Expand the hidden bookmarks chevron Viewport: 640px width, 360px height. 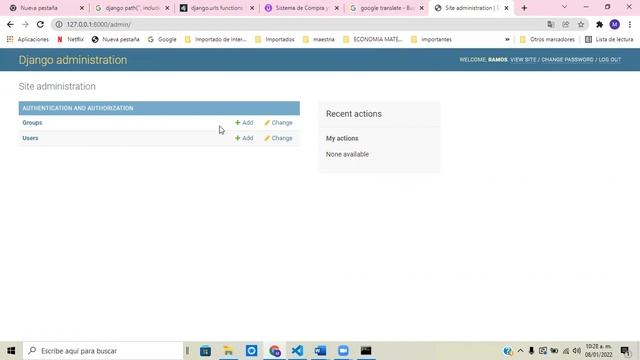pyautogui.click(x=507, y=39)
